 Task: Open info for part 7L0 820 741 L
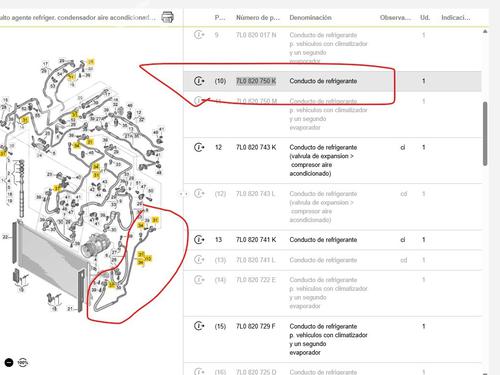tap(199, 259)
